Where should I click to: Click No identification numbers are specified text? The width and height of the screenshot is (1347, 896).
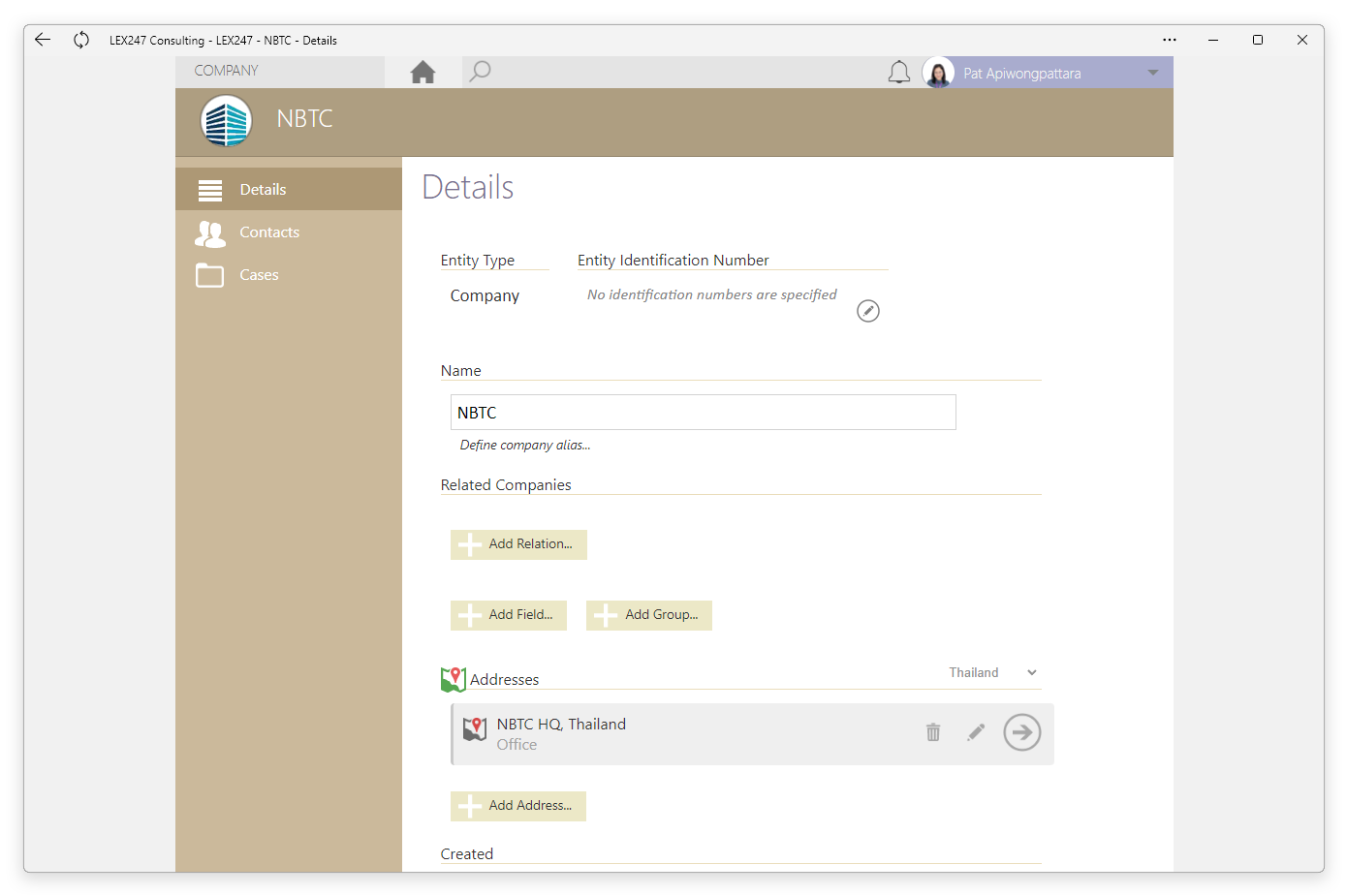712,294
